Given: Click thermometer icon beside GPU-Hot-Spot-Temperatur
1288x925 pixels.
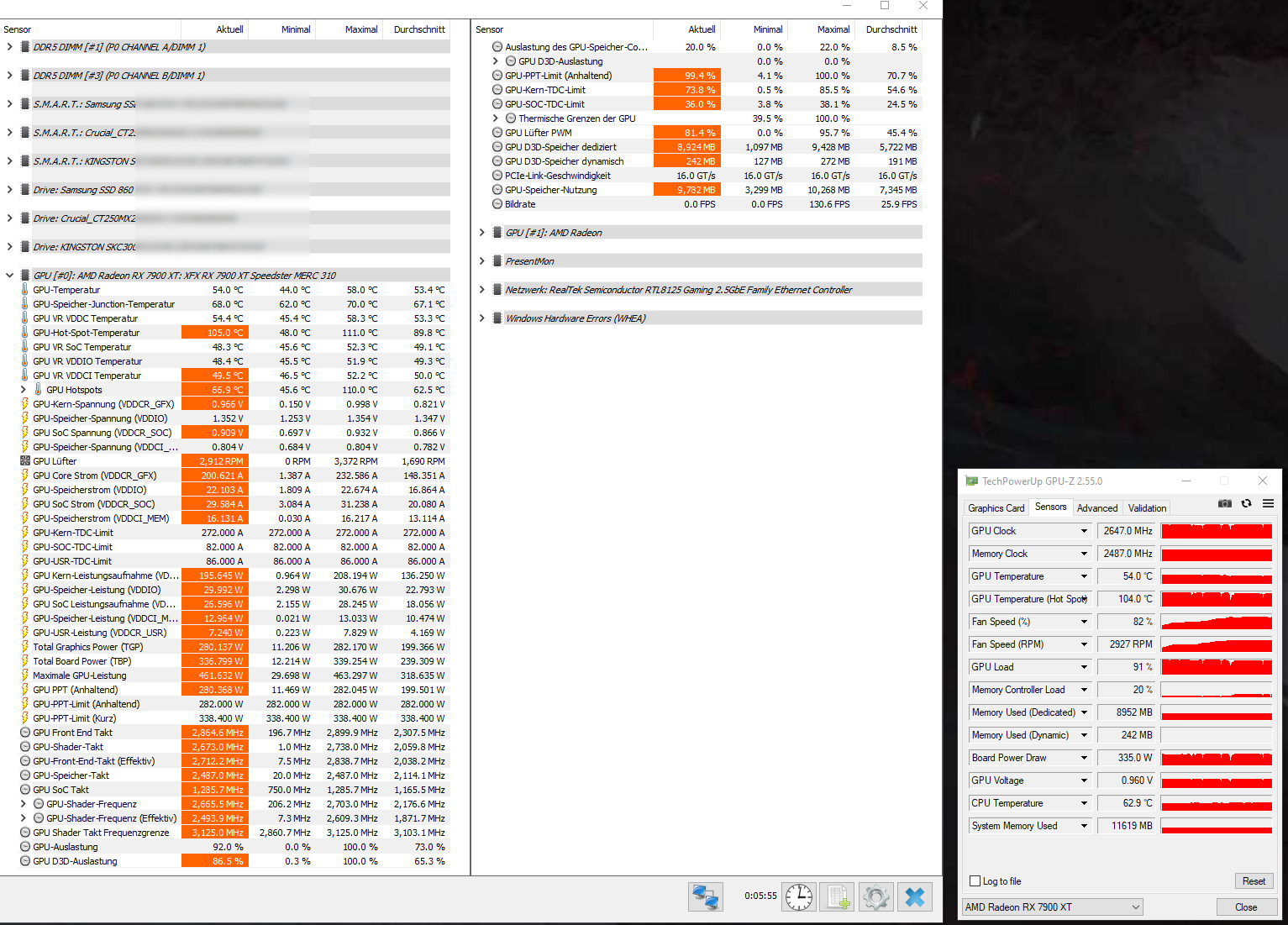Looking at the screenshot, I should [25, 333].
